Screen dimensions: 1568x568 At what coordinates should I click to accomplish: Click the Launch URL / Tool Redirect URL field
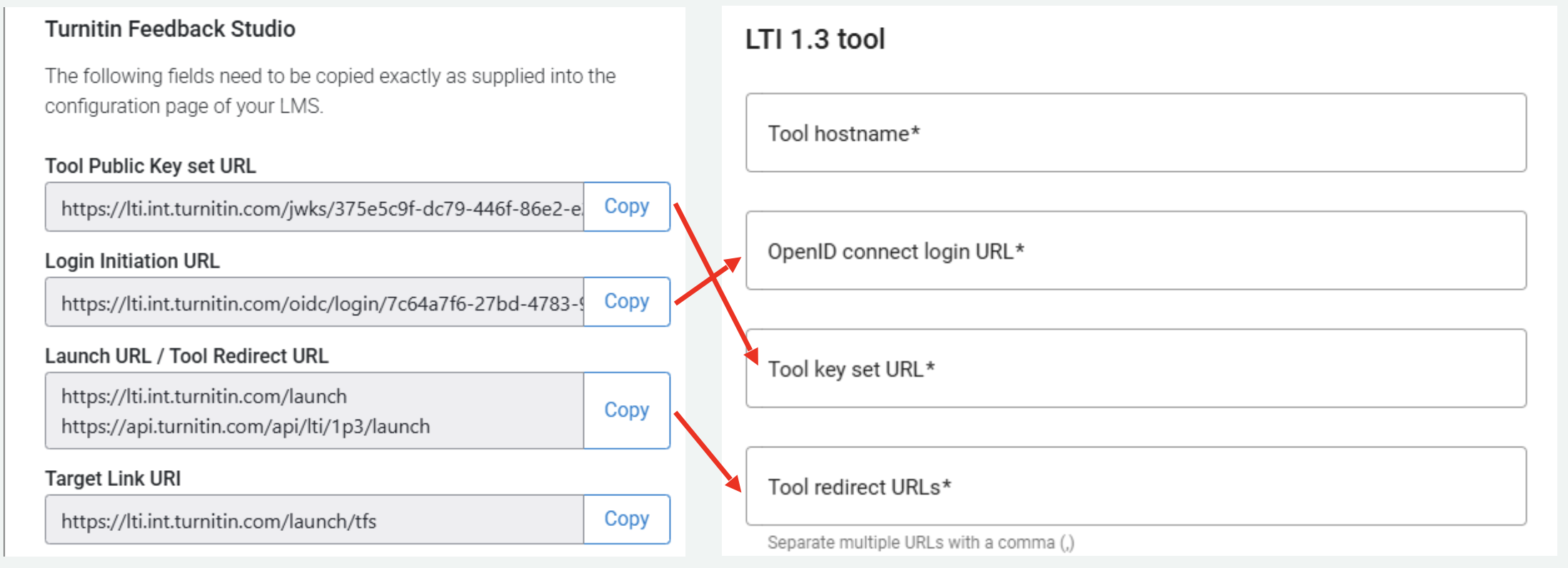point(315,410)
